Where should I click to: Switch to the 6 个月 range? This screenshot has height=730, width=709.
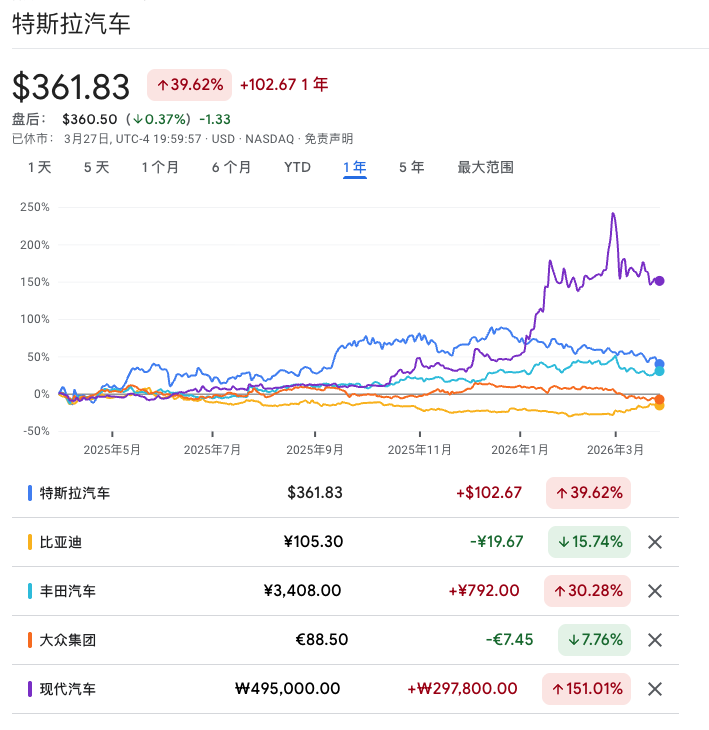click(231, 167)
